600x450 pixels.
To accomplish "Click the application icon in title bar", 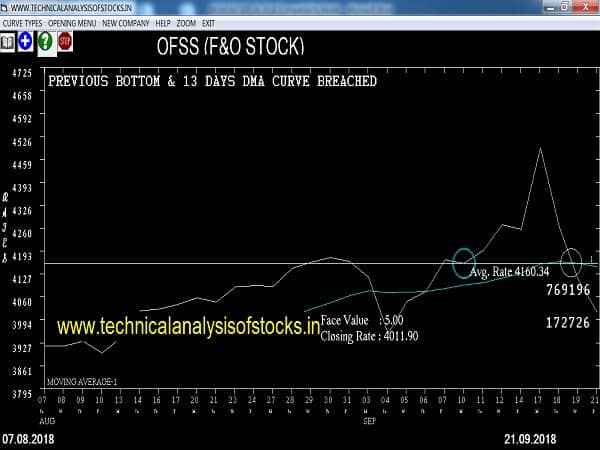I will [x=6, y=7].
